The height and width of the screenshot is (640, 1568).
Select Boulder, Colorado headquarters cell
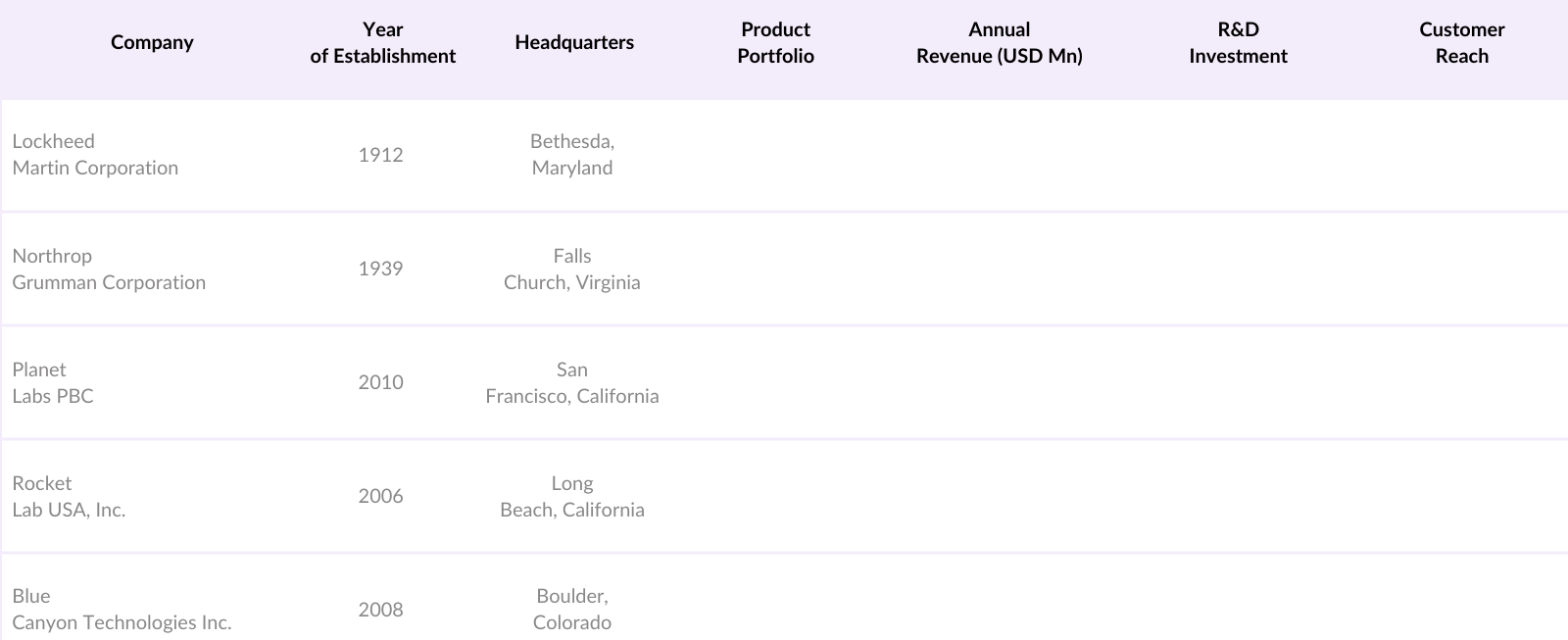(x=572, y=609)
